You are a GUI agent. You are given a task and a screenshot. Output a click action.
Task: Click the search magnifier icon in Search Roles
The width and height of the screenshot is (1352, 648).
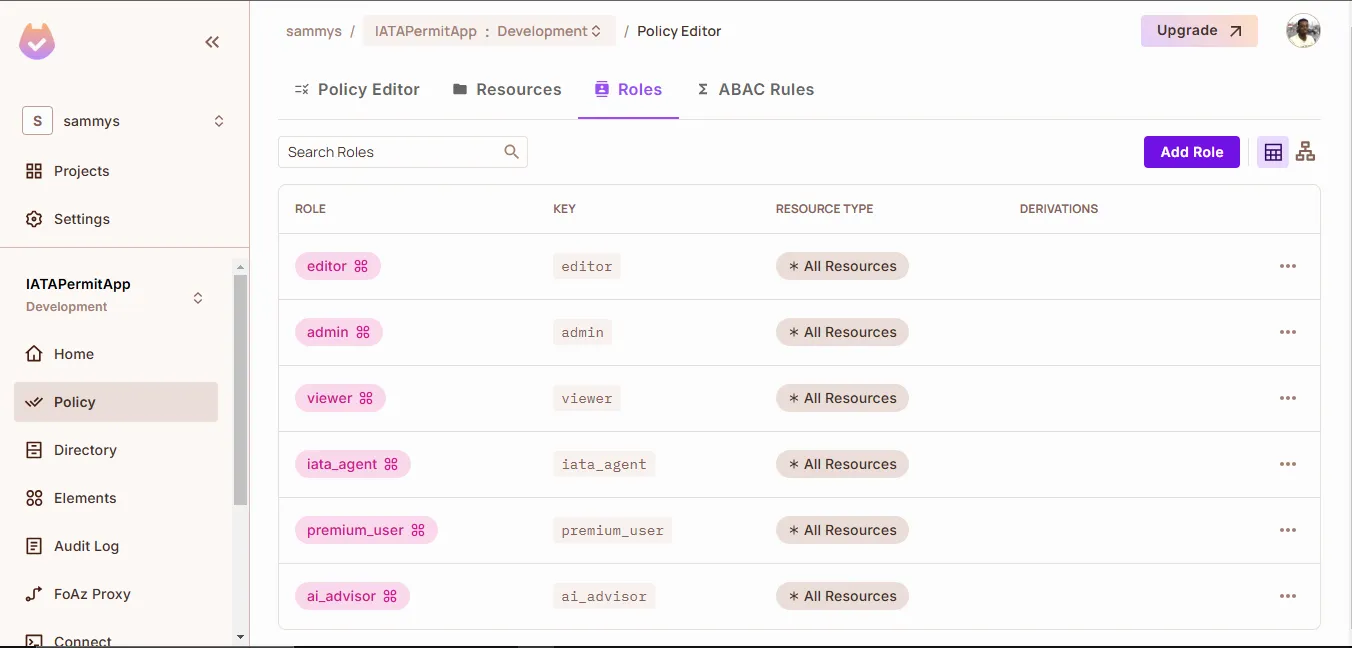511,152
